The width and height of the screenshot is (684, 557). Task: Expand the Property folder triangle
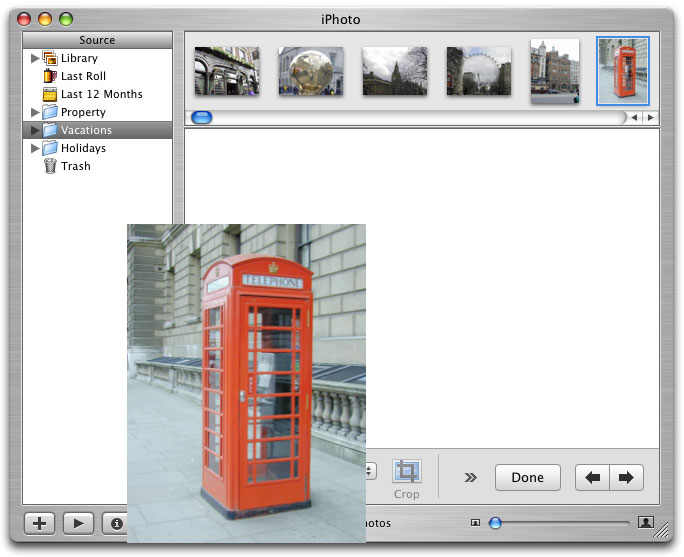35,113
